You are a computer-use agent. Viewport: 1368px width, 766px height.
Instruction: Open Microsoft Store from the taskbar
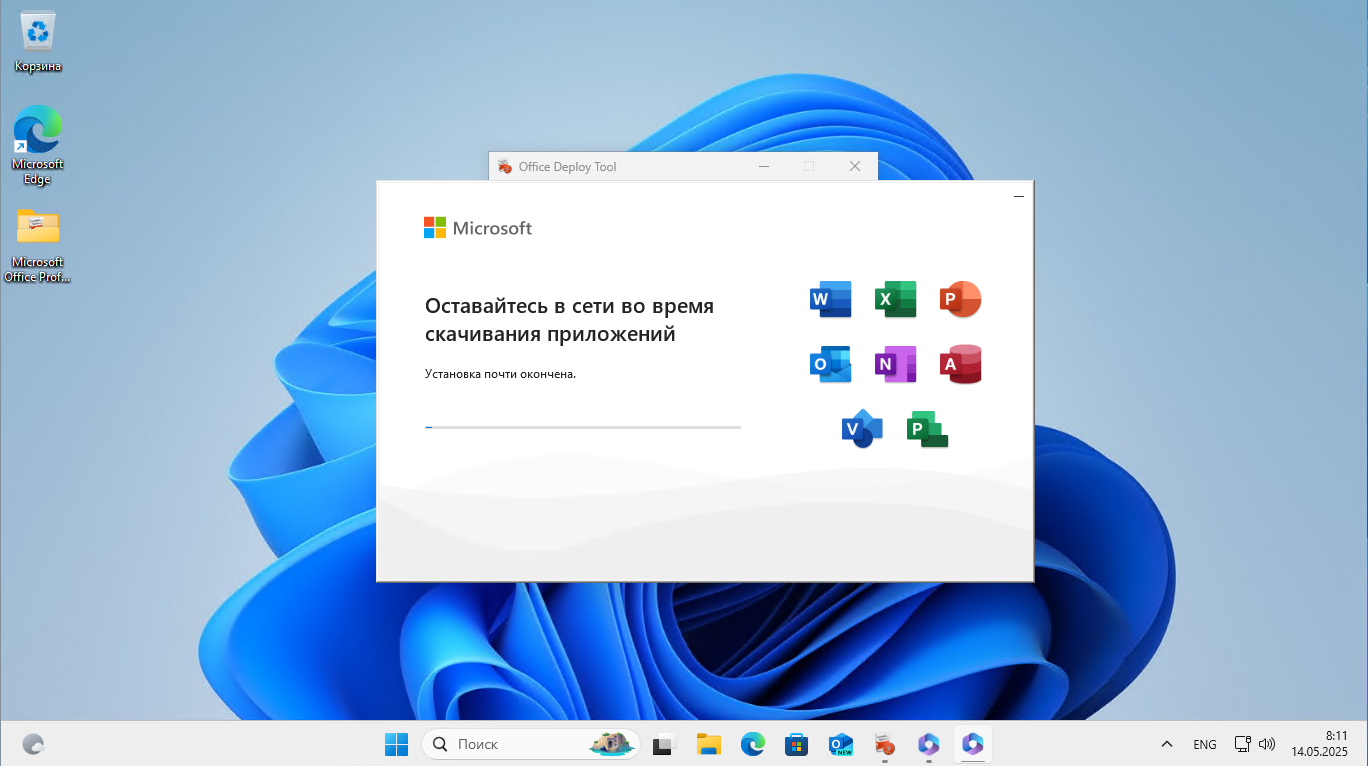[796, 744]
